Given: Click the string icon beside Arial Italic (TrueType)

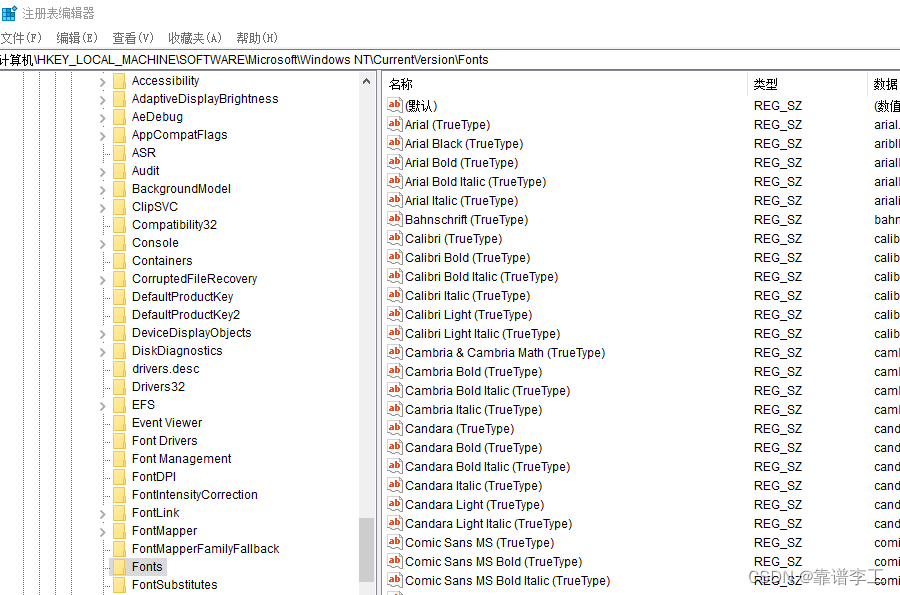Looking at the screenshot, I should tap(394, 200).
